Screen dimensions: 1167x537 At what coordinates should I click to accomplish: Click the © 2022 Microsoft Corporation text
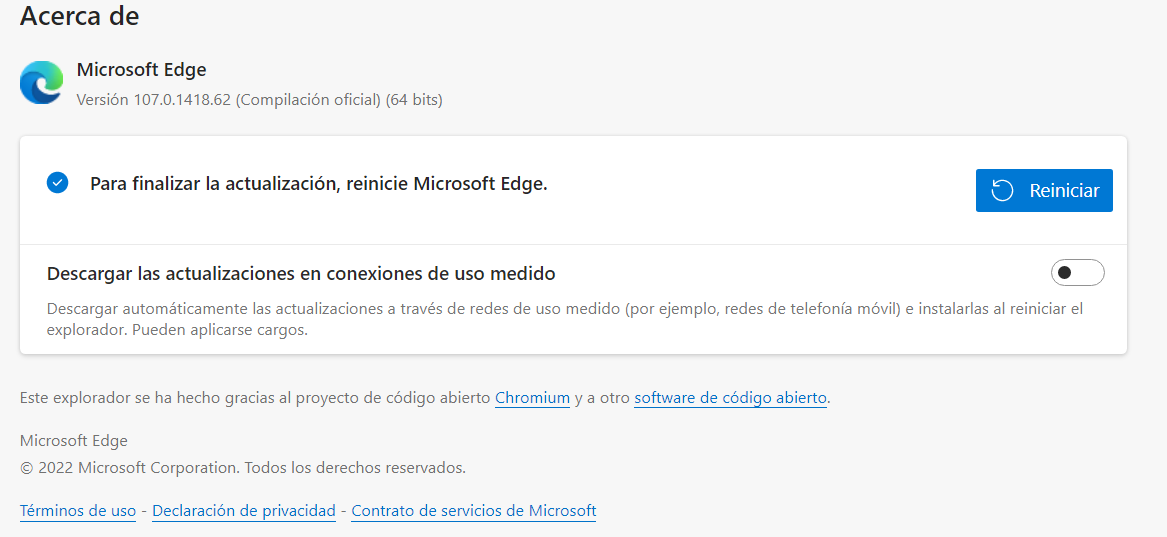(x=243, y=469)
